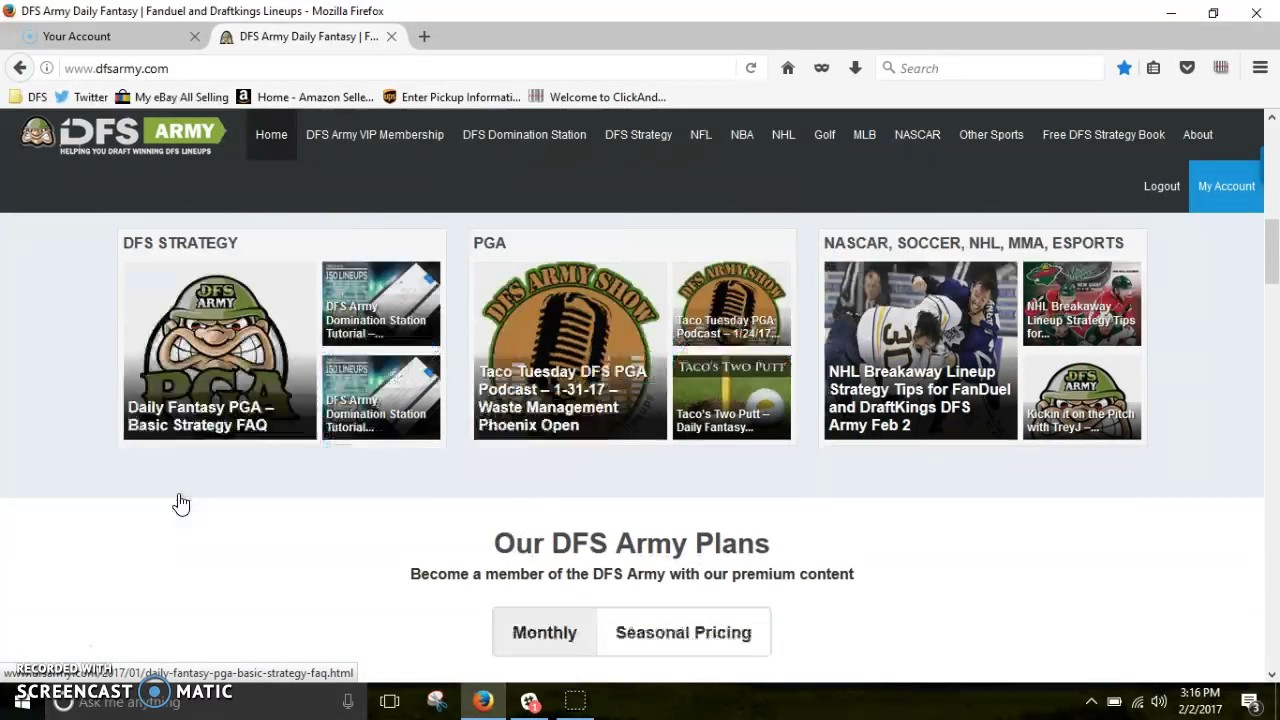
Task: Open the Twitter bookmark
Action: tap(81, 97)
